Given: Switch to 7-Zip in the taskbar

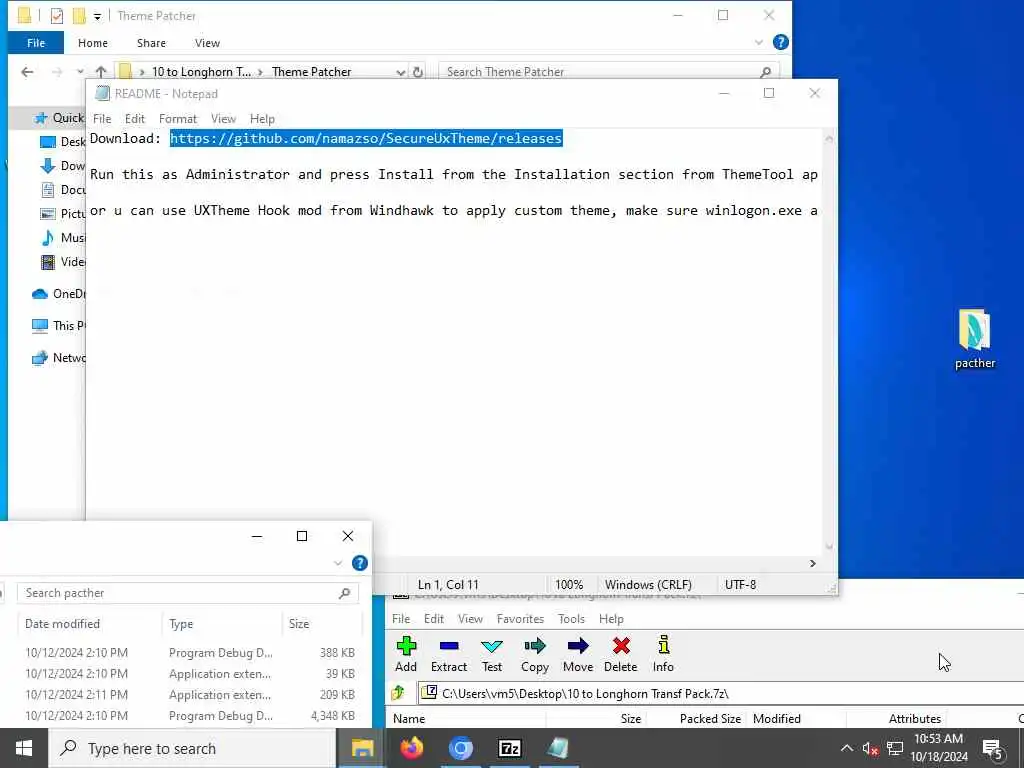Looking at the screenshot, I should 509,748.
